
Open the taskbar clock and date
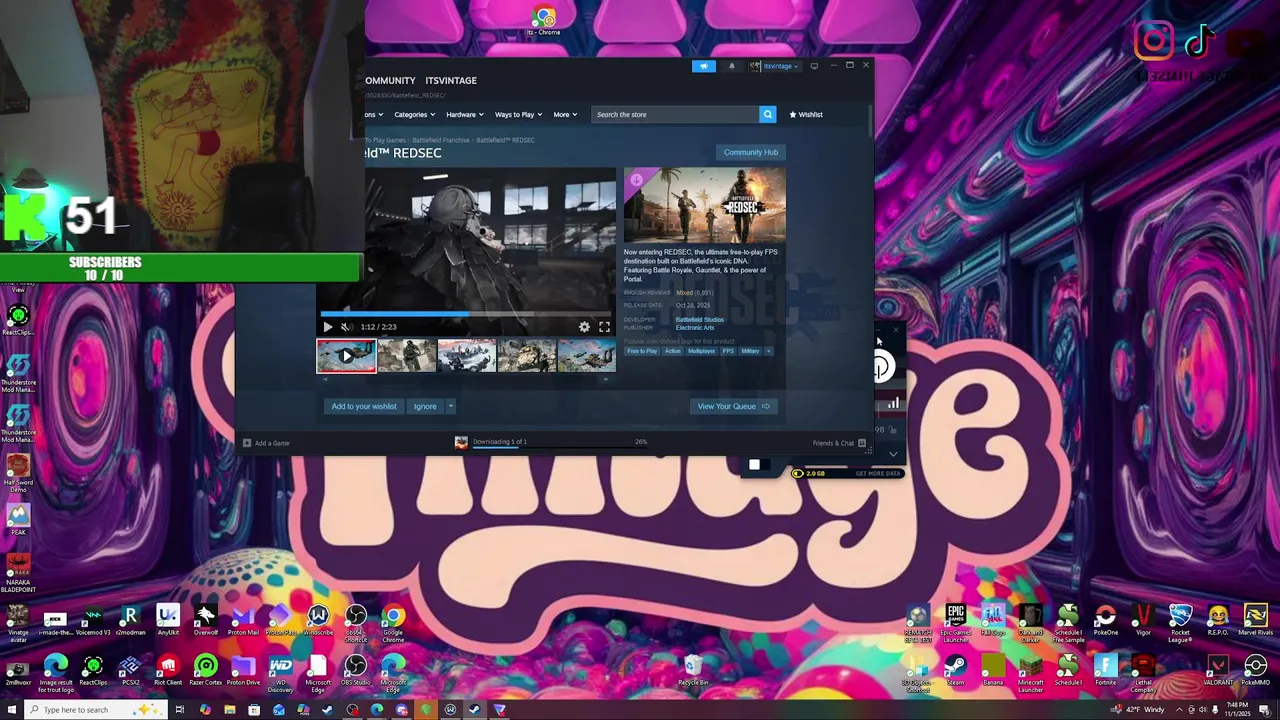coord(1237,710)
